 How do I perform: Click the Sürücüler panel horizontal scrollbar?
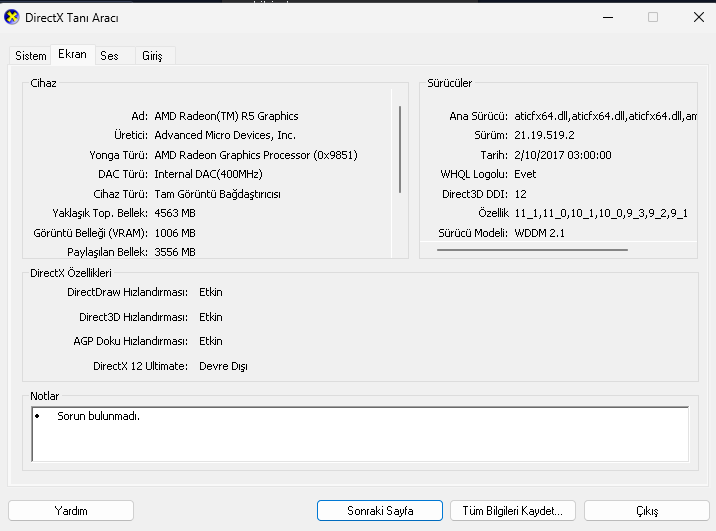[x=532, y=250]
